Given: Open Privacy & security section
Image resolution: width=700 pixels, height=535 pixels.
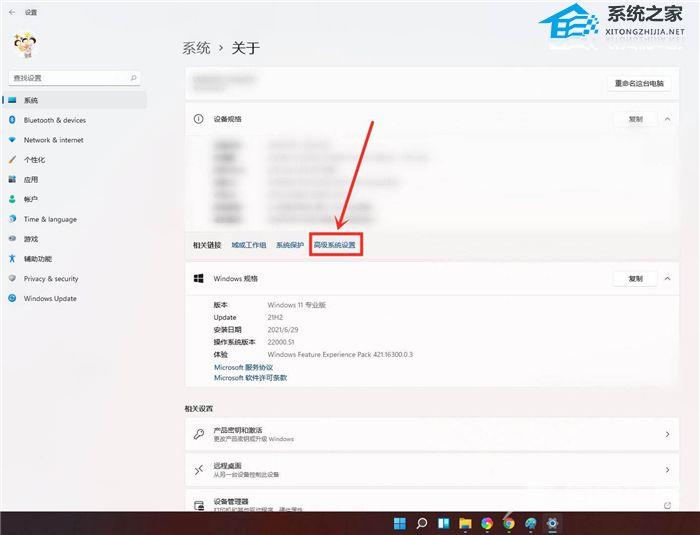Looking at the screenshot, I should click(x=74, y=278).
